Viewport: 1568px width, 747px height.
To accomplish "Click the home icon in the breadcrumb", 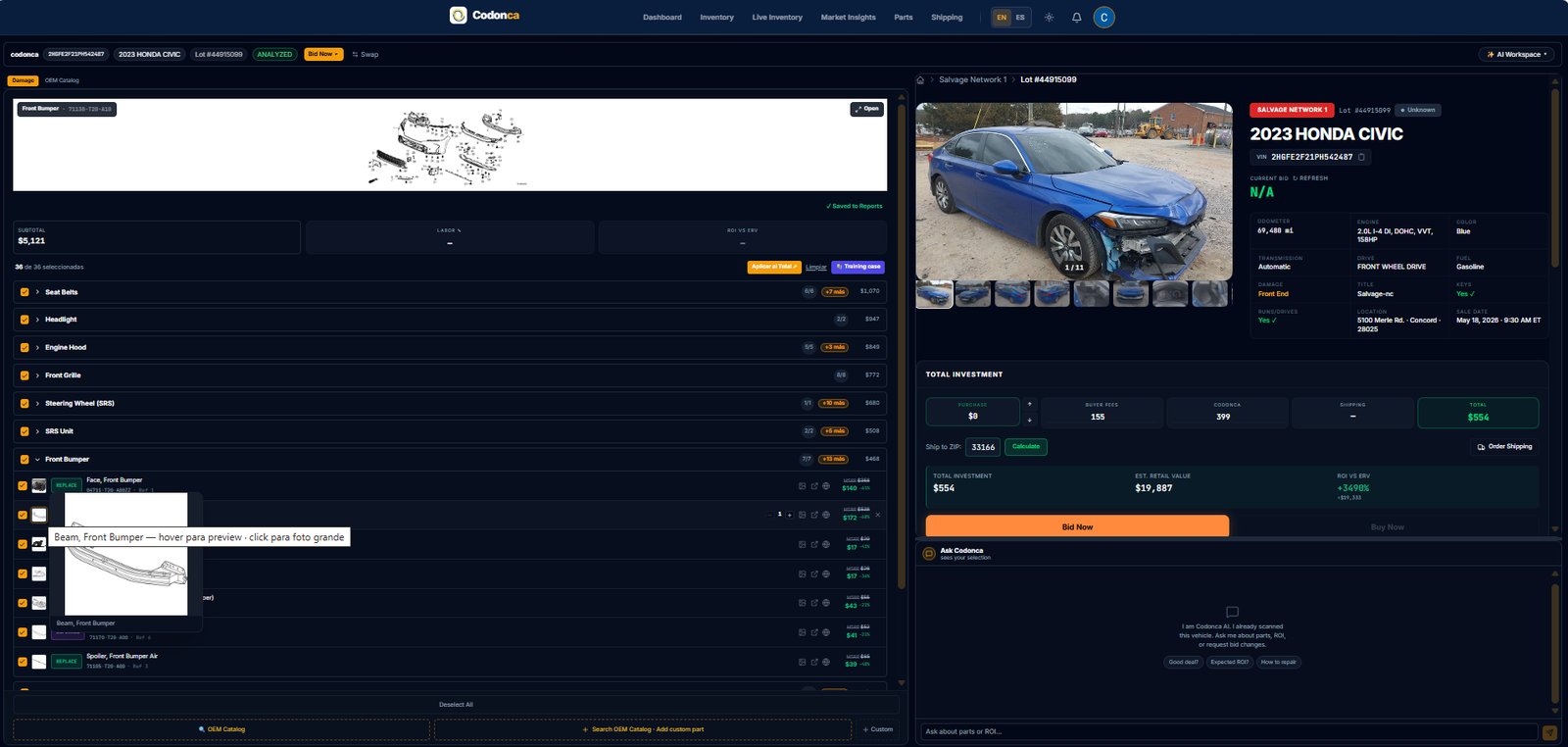I will [920, 80].
